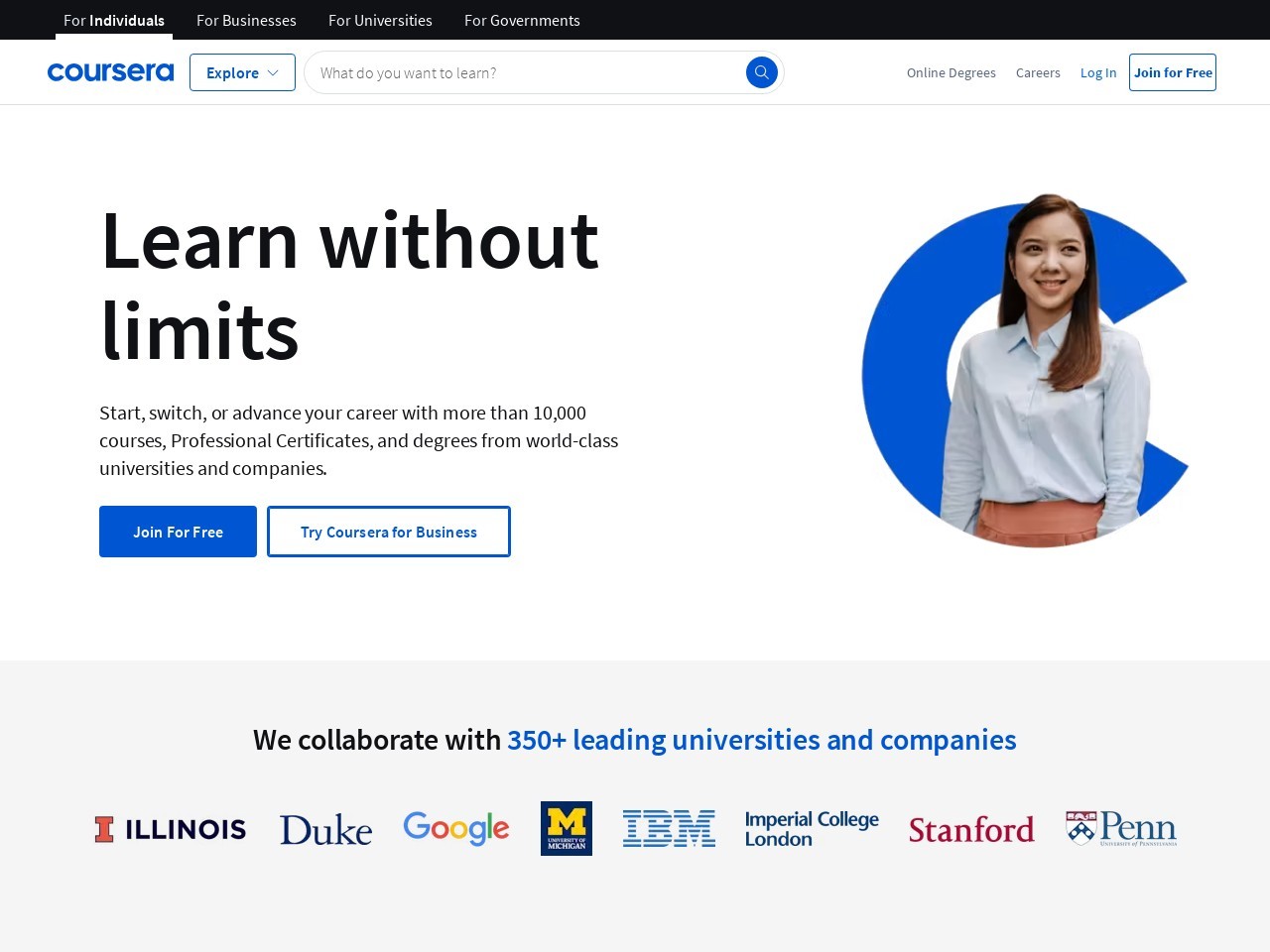Open the Online Degrees link

[x=951, y=72]
